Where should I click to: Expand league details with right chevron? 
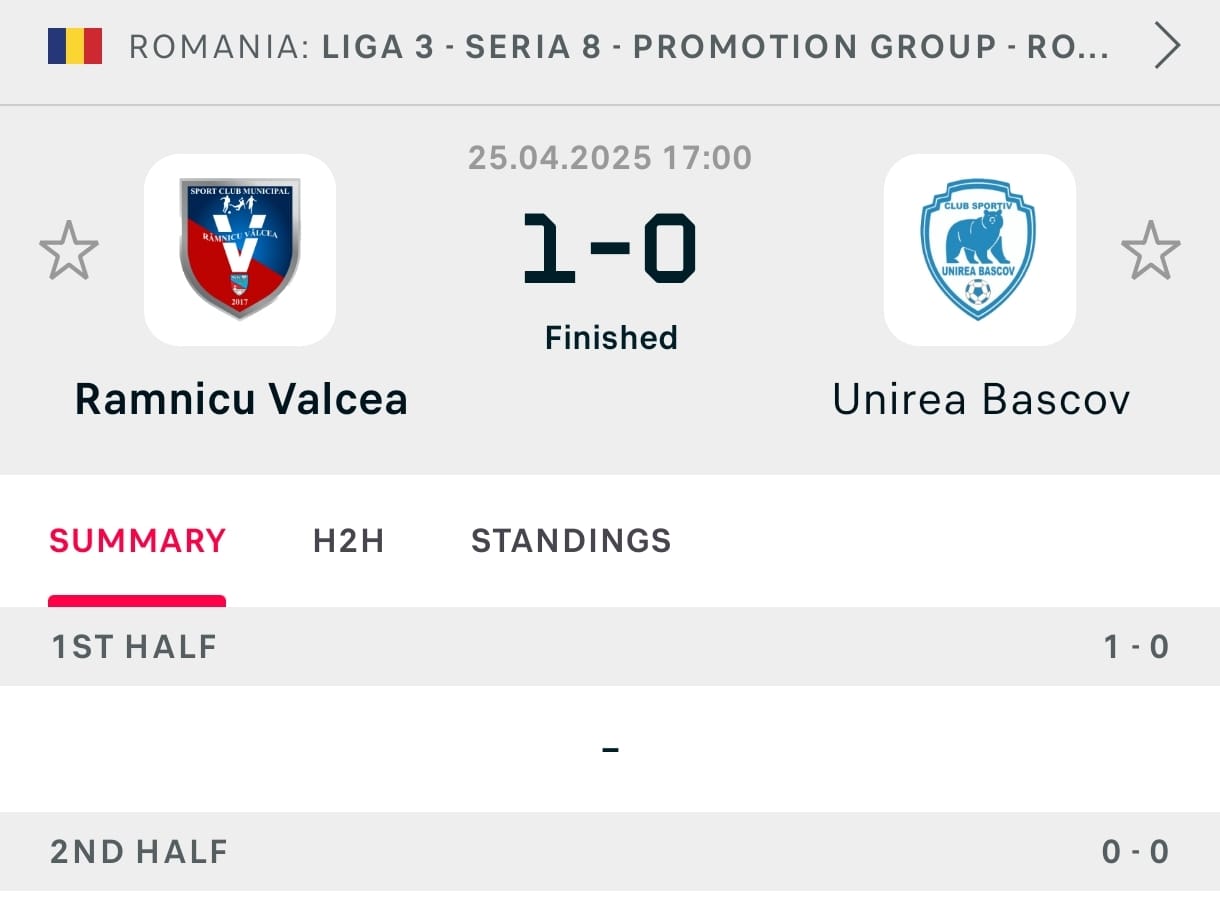coord(1167,46)
